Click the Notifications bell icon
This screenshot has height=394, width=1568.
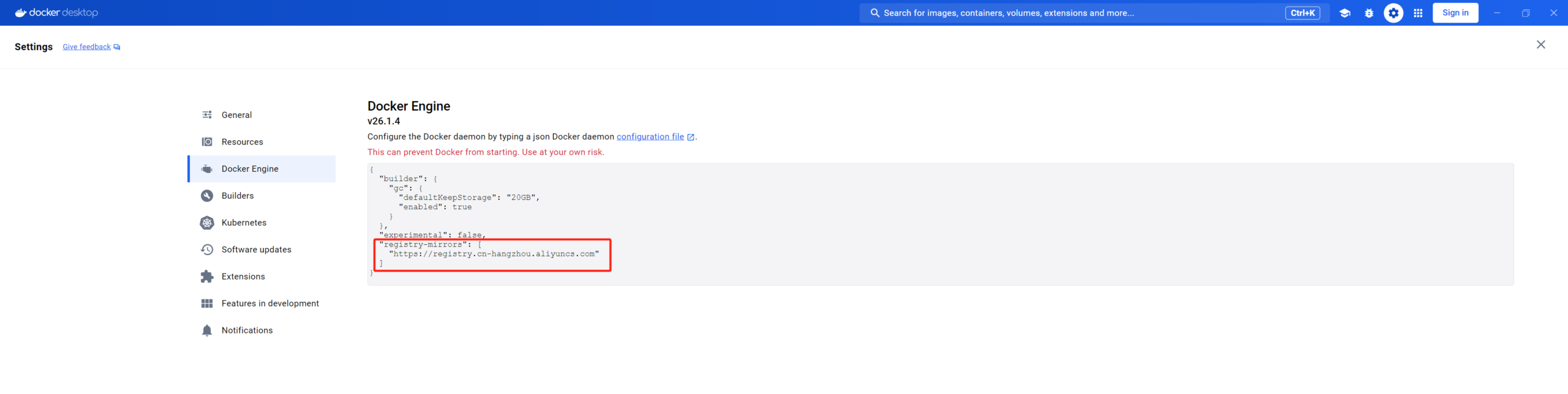coord(207,330)
